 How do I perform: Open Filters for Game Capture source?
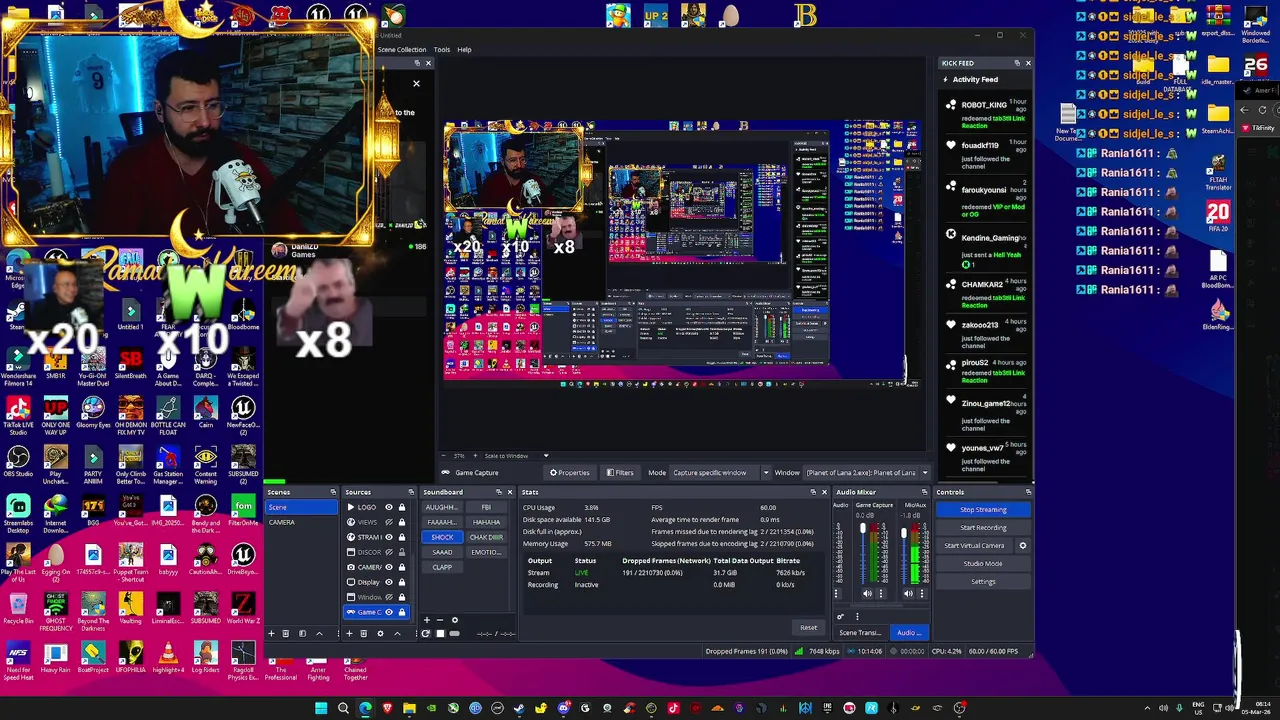point(619,472)
